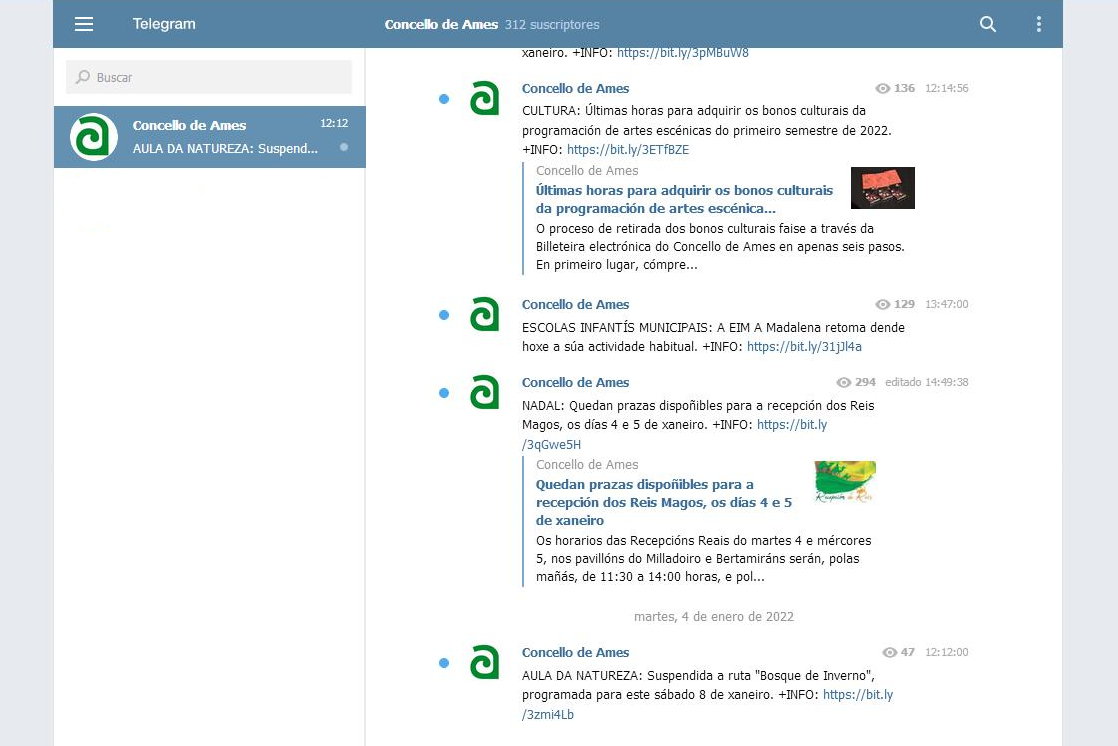This screenshot has height=746, width=1118.
Task: Open the "Quedan prazas dispoñibles" preview title
Action: coord(664,502)
